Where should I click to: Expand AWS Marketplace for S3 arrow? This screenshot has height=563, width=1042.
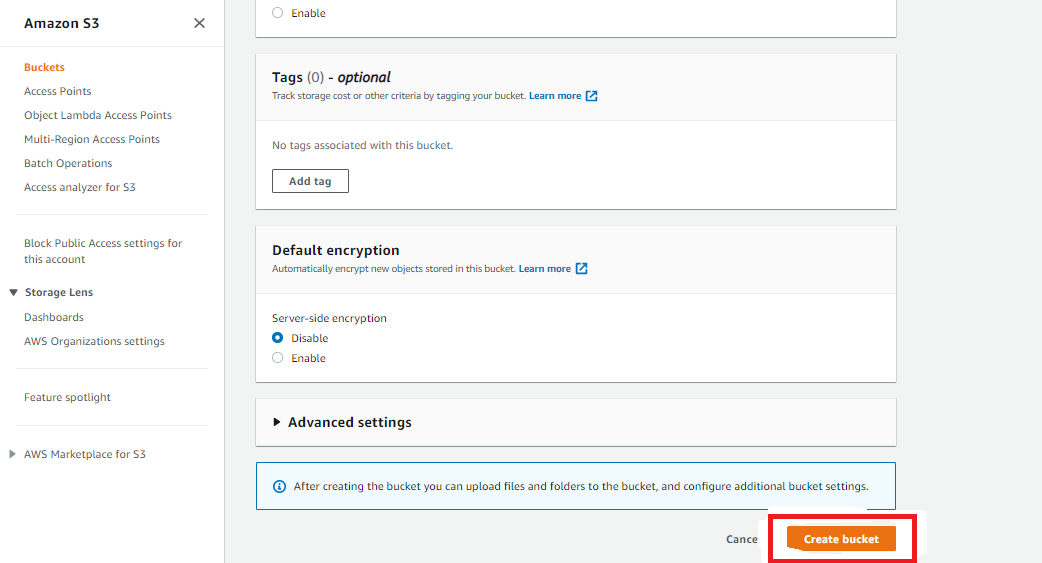click(12, 454)
